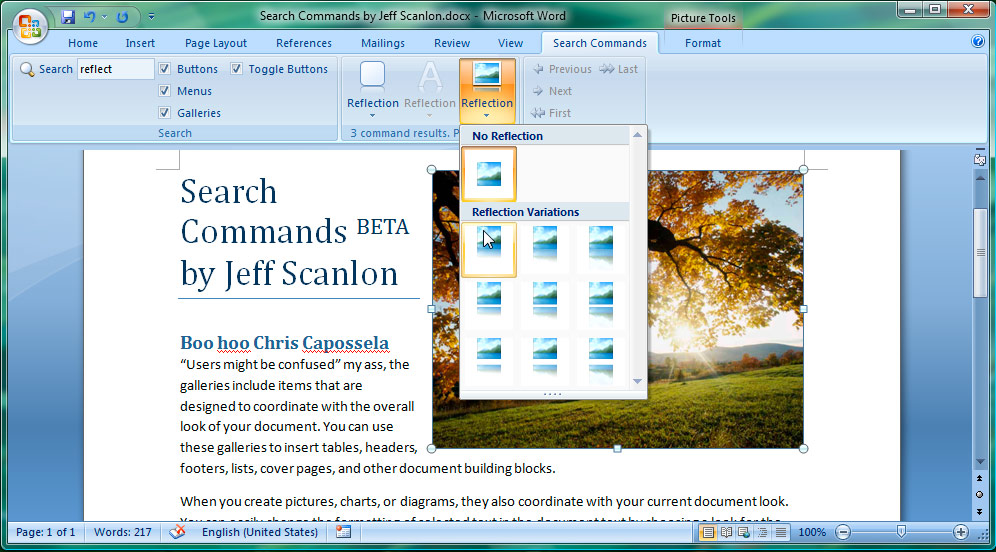Click the macro recording status icon
Image resolution: width=996 pixels, height=552 pixels.
(343, 532)
